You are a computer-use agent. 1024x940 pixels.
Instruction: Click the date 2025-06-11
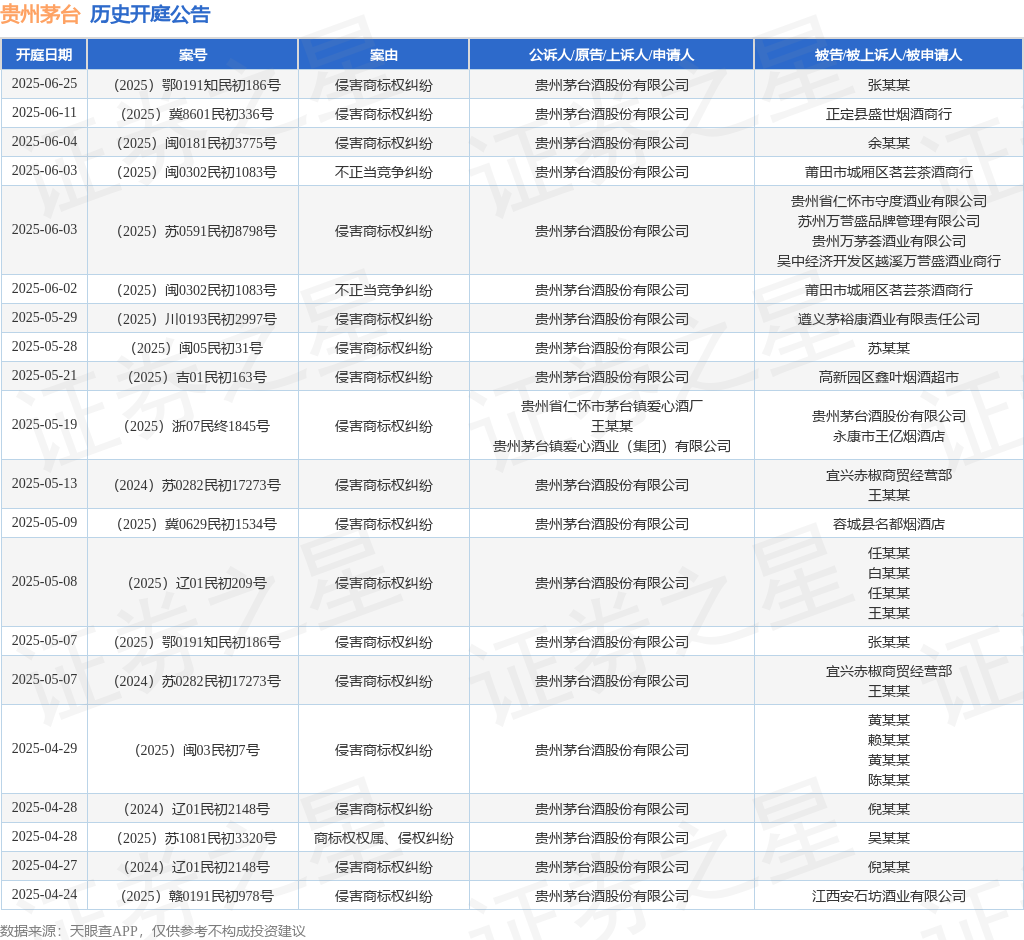44,112
